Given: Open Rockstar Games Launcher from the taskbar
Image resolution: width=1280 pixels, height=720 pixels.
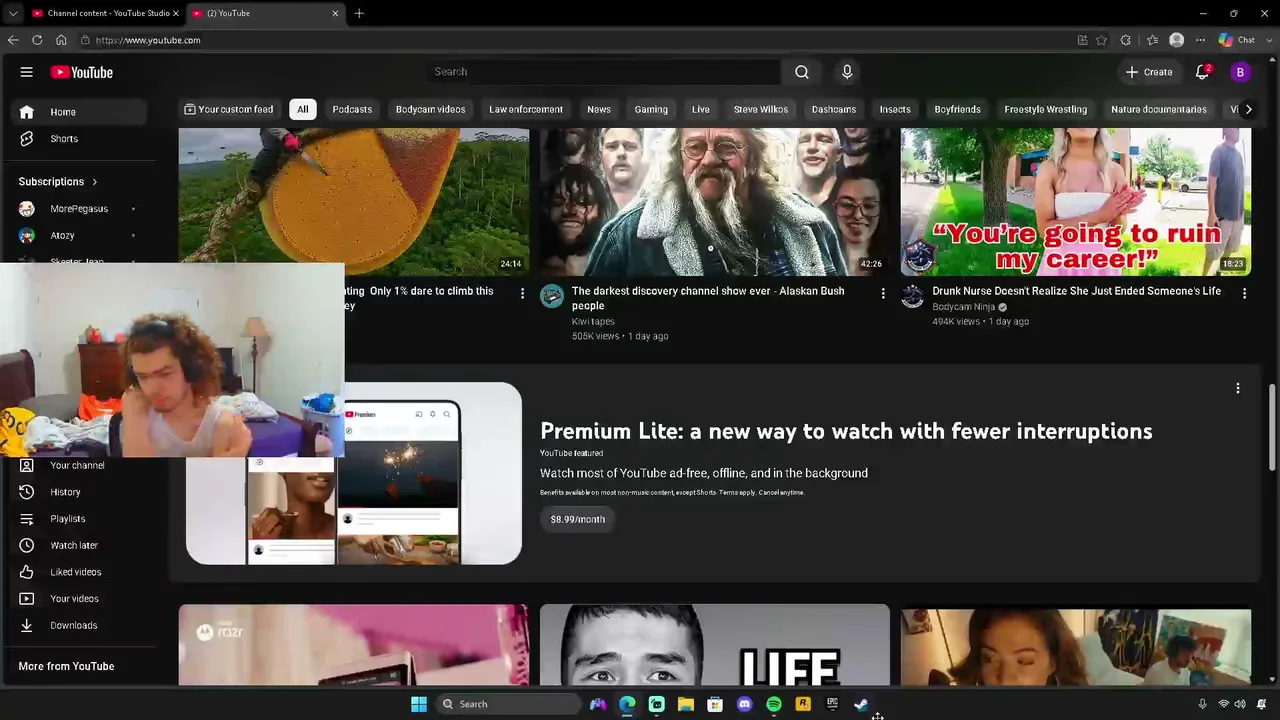Looking at the screenshot, I should 803,704.
